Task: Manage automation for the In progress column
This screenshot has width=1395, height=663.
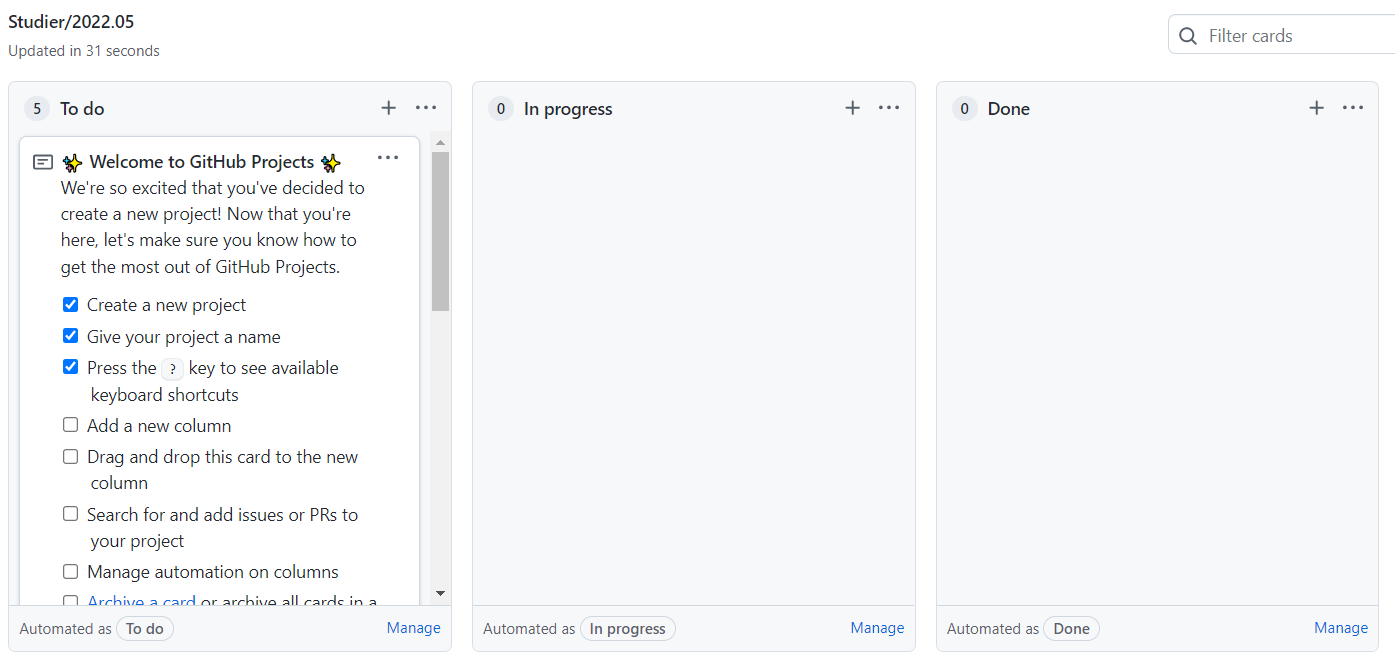Action: pos(877,628)
